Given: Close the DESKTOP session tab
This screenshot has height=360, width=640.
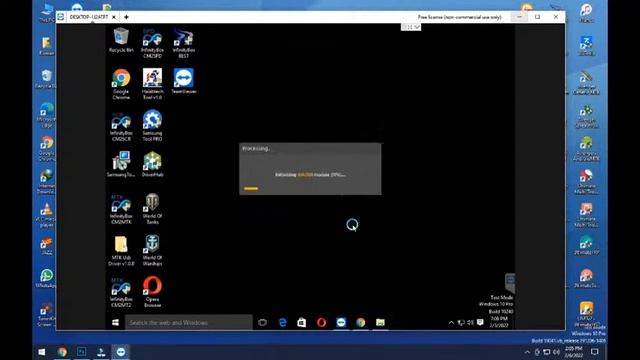Looking at the screenshot, I should pos(114,17).
